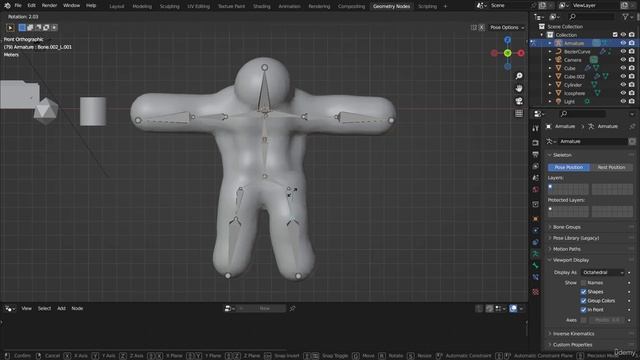Open the Bone Constraints tab icon
640x360 pixels.
tap(536, 277)
